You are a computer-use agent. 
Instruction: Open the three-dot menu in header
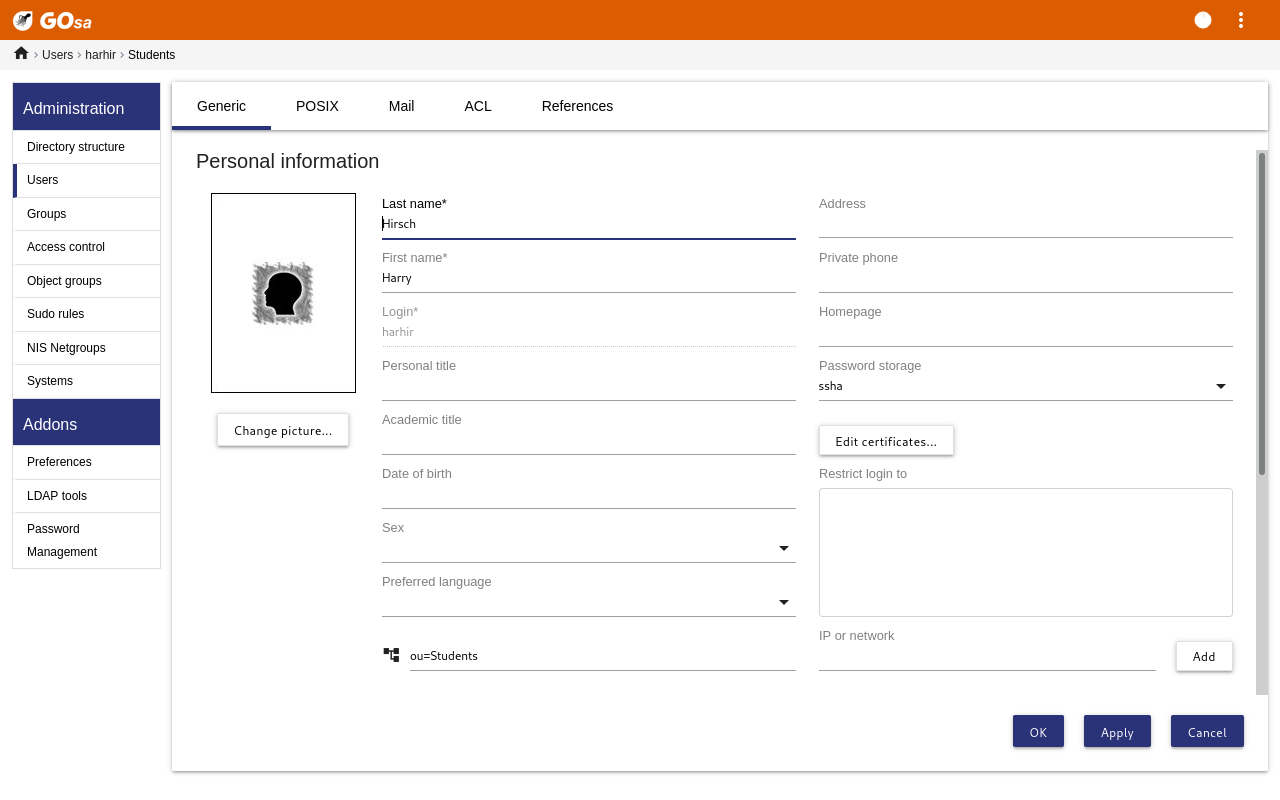tap(1241, 20)
